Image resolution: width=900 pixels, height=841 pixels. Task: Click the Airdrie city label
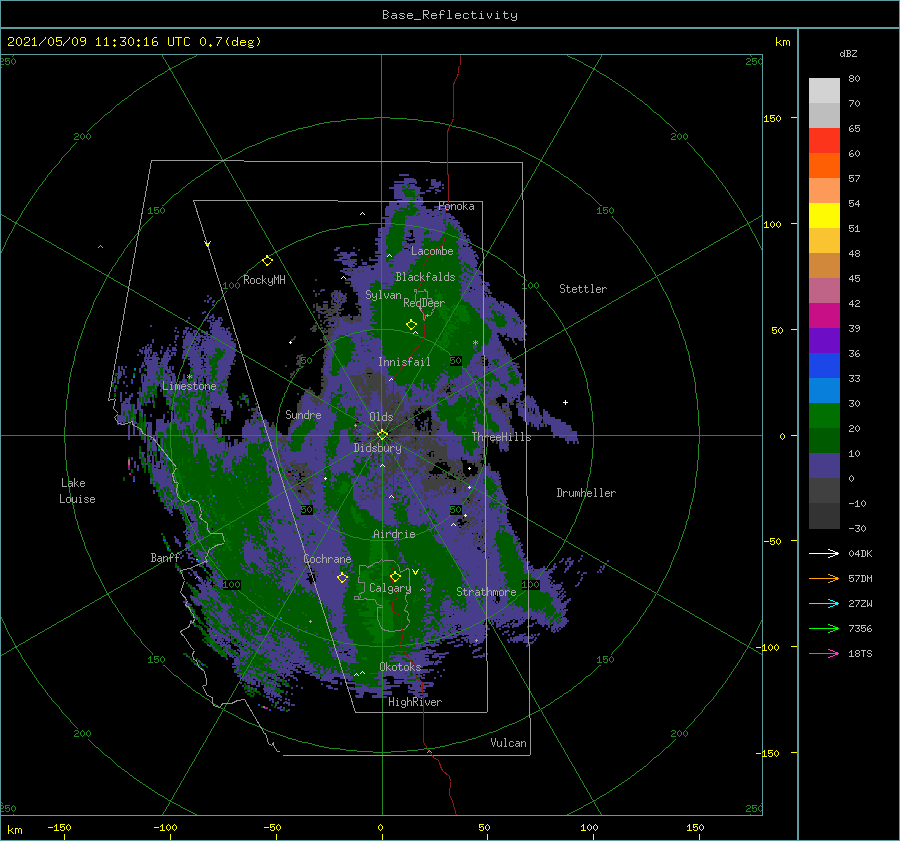pyautogui.click(x=394, y=534)
